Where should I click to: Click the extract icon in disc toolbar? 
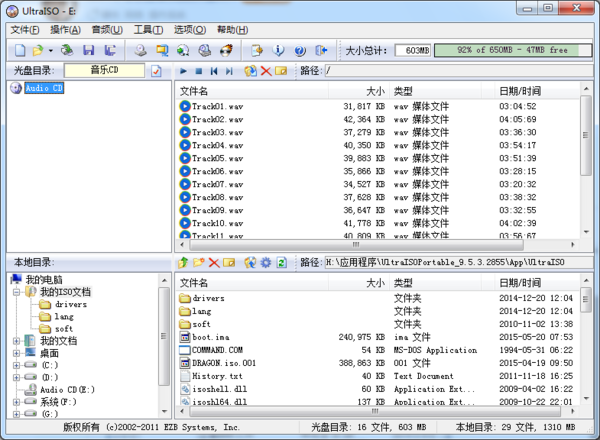[251, 71]
